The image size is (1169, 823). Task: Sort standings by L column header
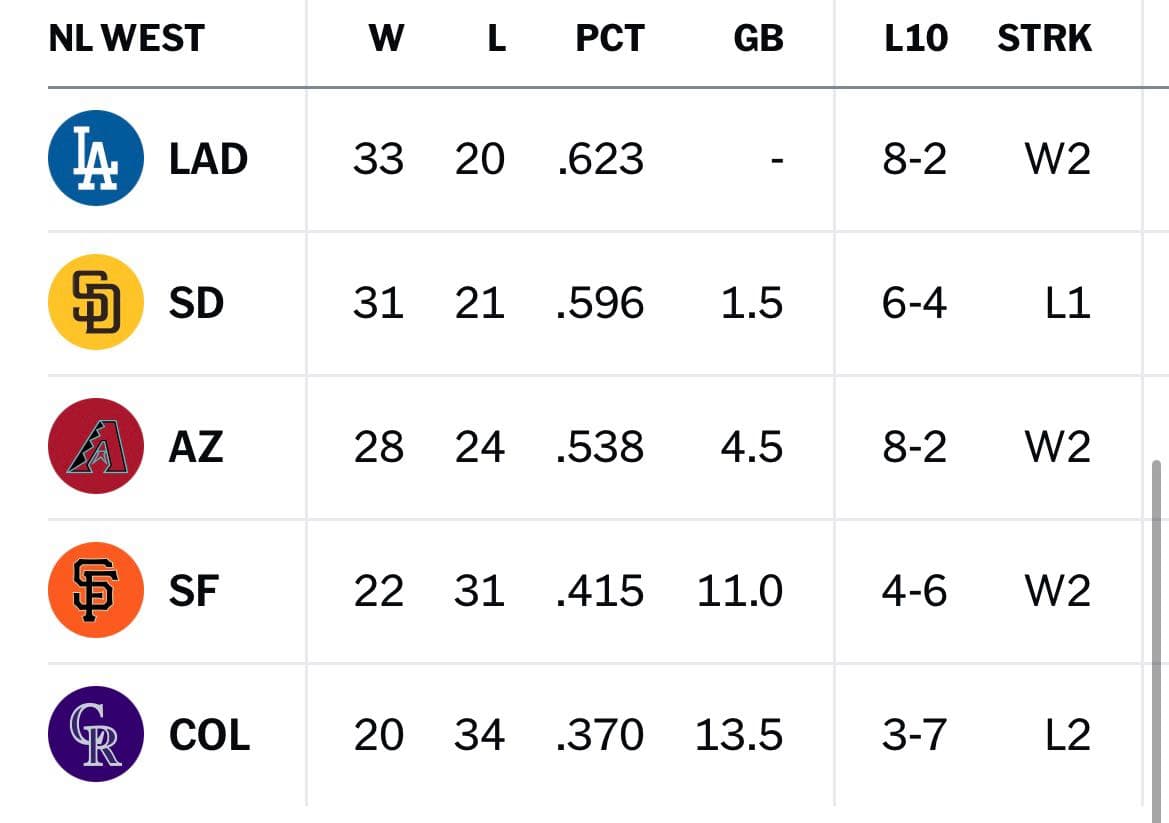(497, 38)
